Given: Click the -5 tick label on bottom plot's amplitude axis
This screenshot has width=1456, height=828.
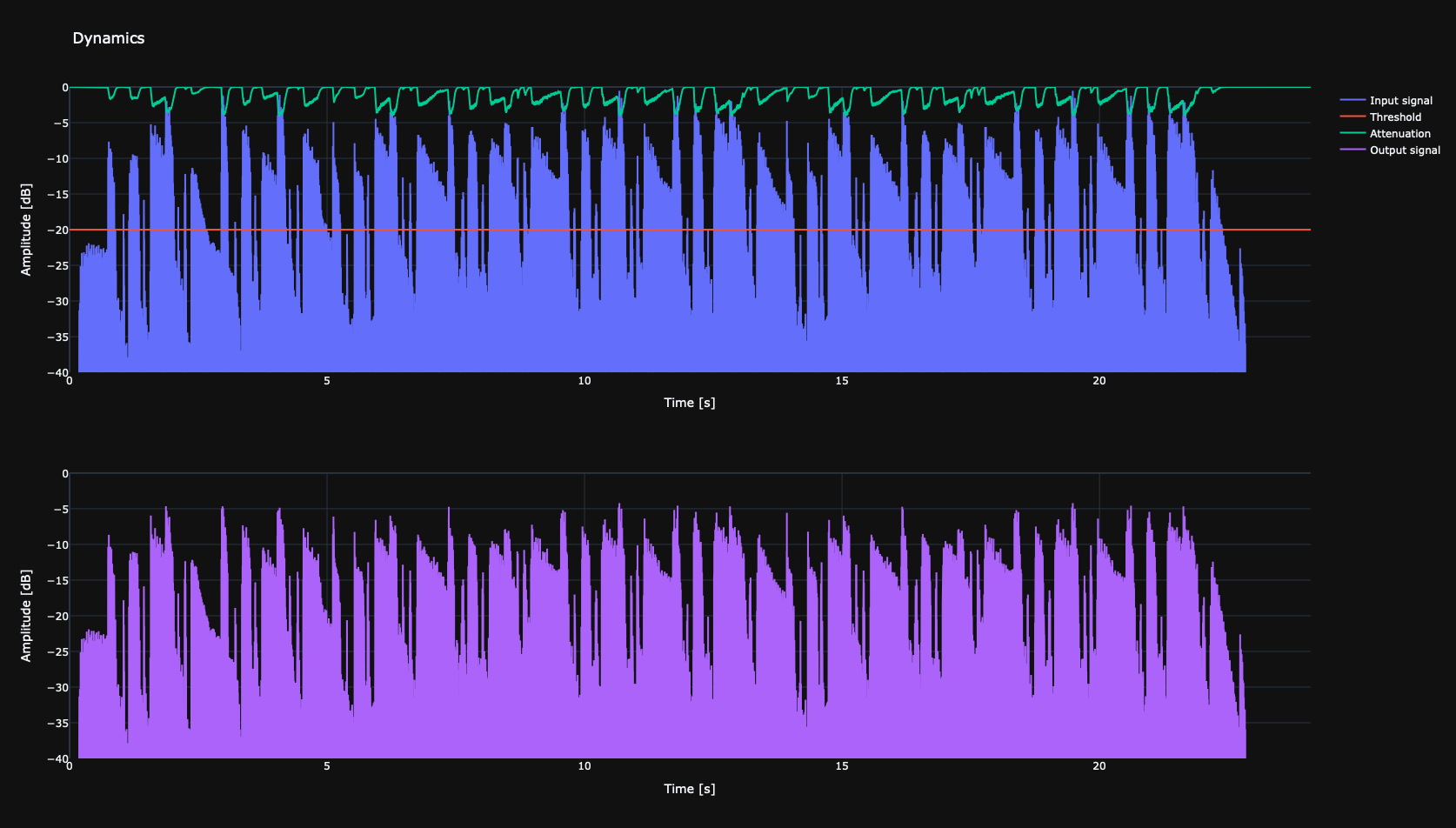Looking at the screenshot, I should tap(61, 510).
